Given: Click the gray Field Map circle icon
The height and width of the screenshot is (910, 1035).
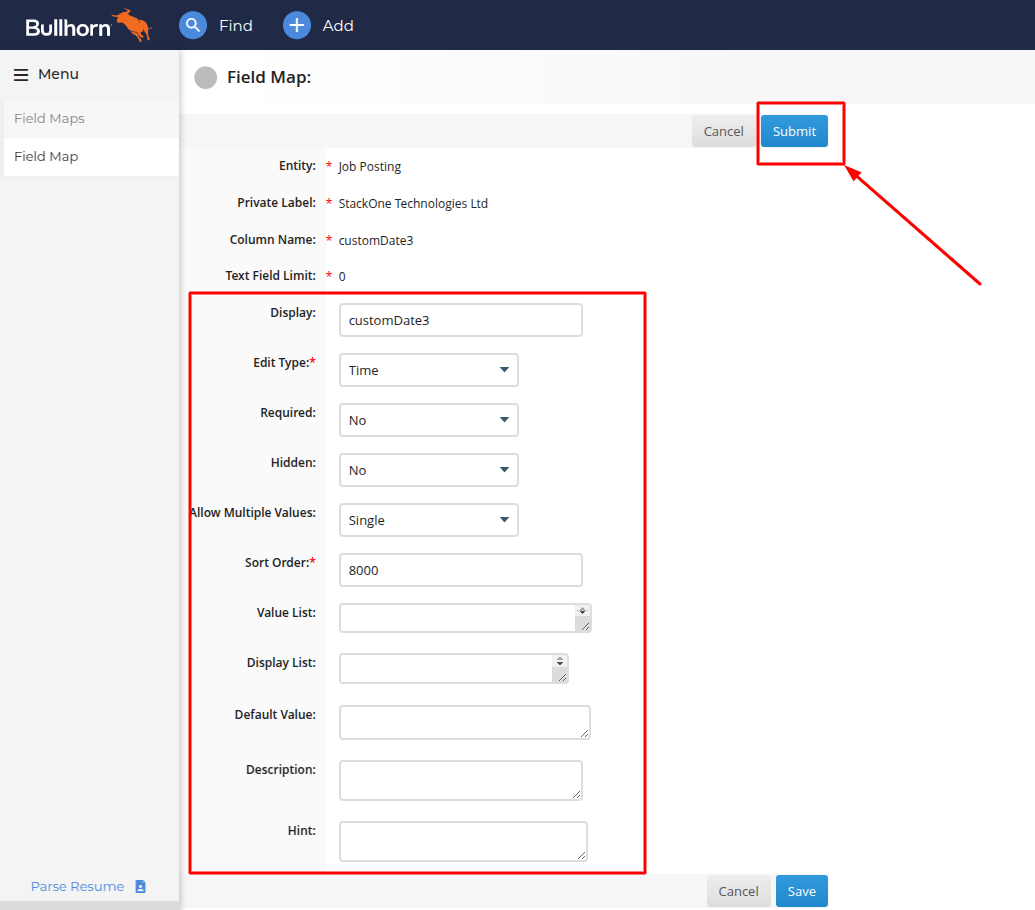Looking at the screenshot, I should (205, 77).
